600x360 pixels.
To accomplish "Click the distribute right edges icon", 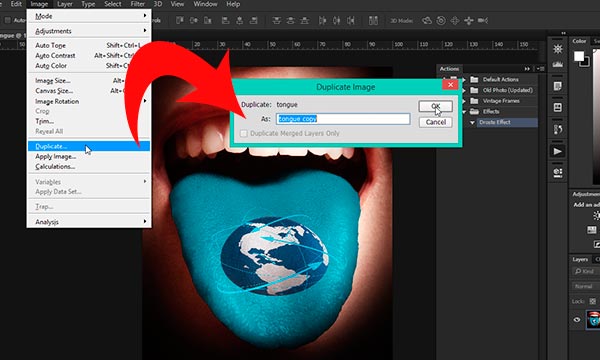I will click(351, 20).
